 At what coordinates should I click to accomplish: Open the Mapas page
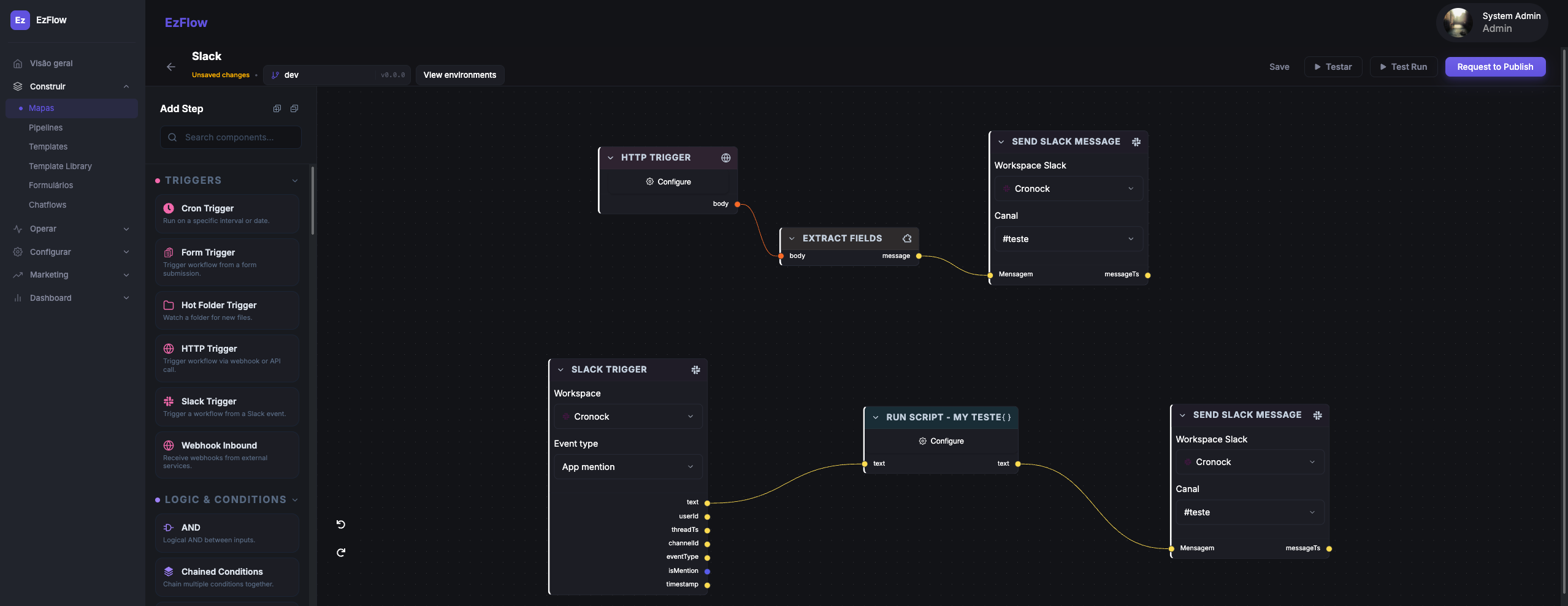click(72, 108)
